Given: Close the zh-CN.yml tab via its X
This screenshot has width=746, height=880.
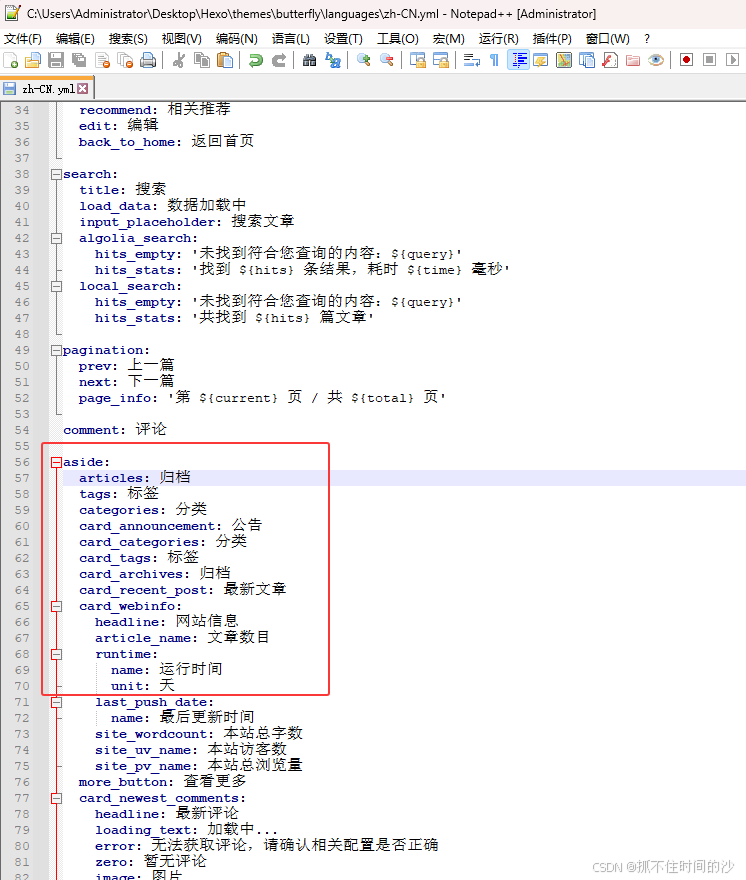Looking at the screenshot, I should (x=83, y=89).
